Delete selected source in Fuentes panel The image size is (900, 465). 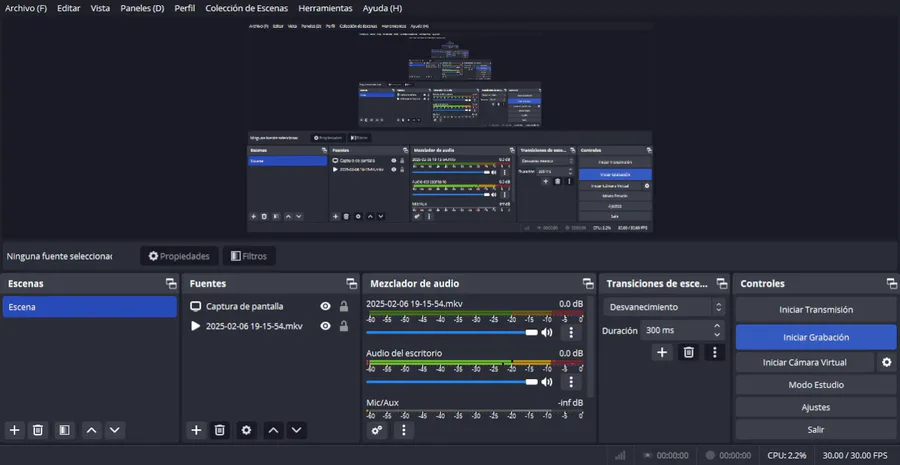click(219, 430)
